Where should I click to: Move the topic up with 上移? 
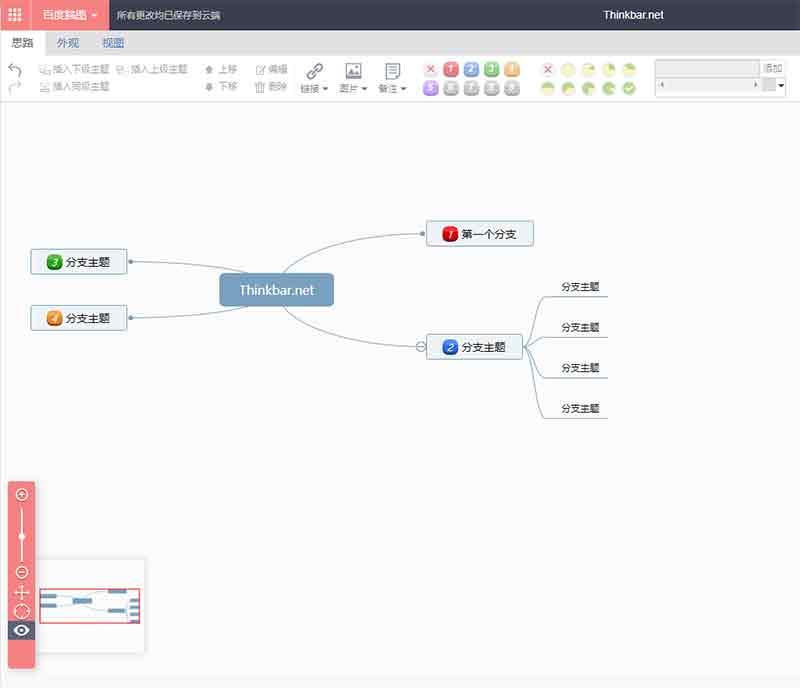[x=221, y=69]
